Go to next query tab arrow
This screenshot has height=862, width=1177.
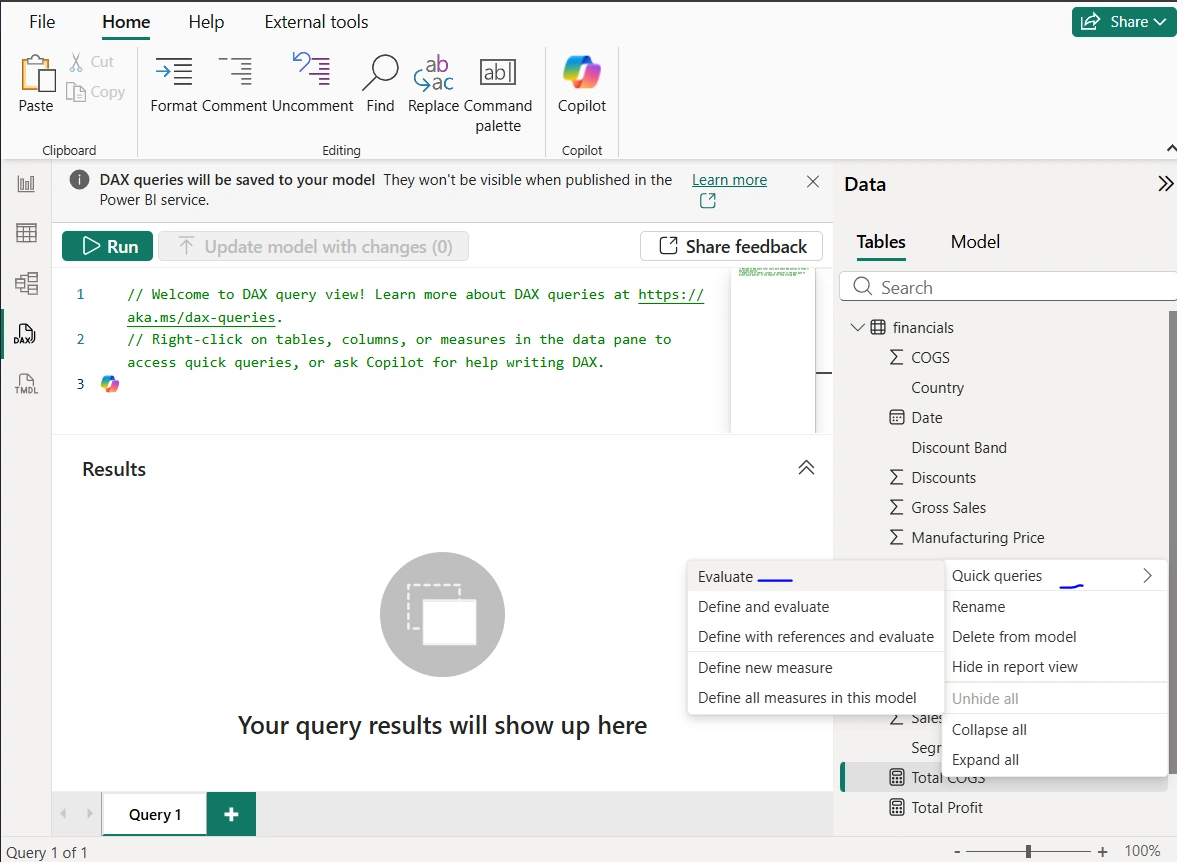coord(89,813)
